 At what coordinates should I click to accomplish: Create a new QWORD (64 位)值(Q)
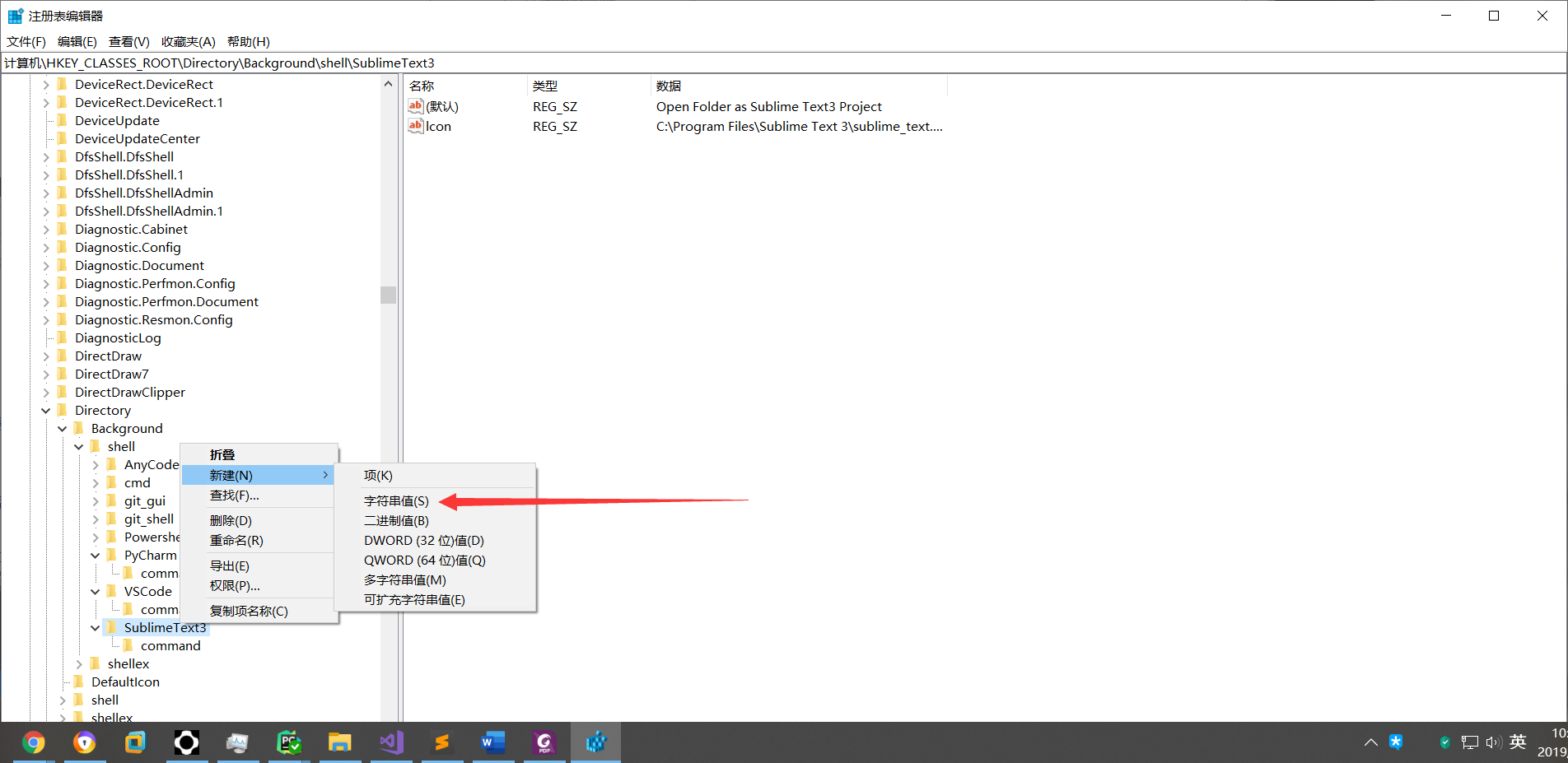click(435, 560)
